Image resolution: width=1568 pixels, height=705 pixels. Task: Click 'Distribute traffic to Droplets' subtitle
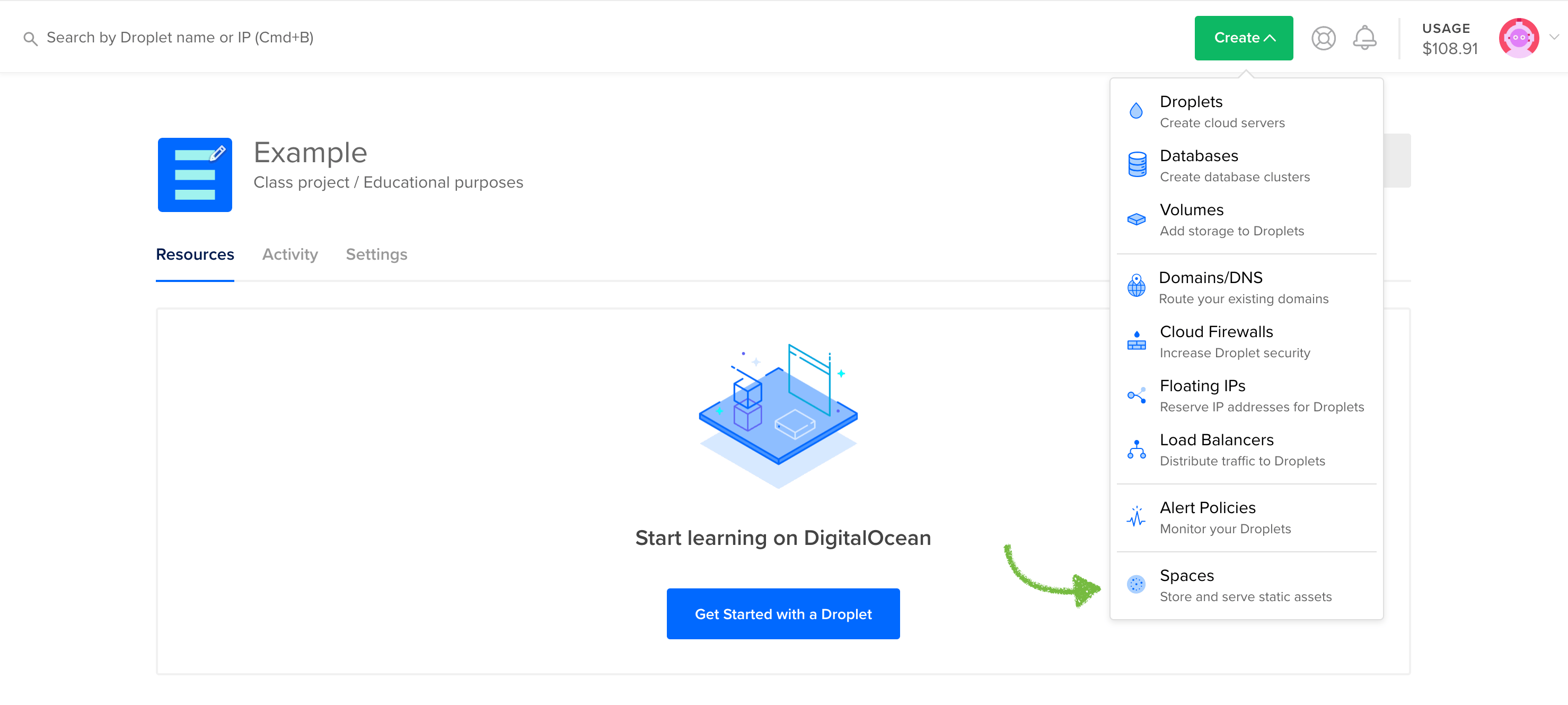point(1242,462)
